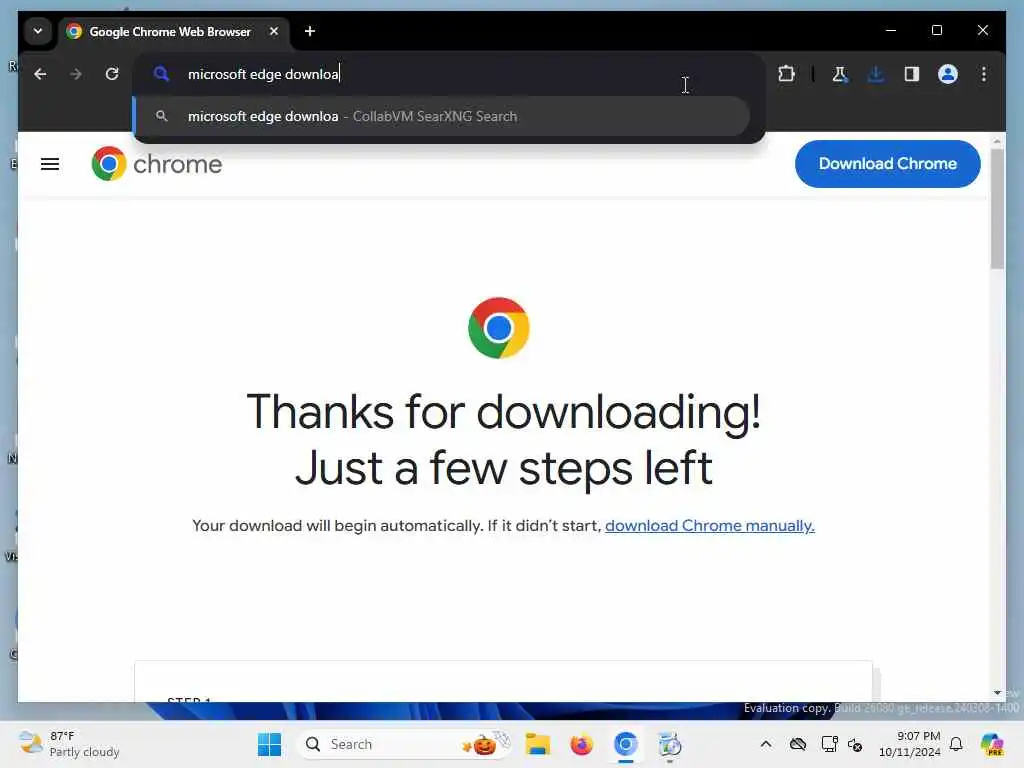Select the 'microsoft edge downloa' search suggestion
The height and width of the screenshot is (768, 1024).
[x=441, y=116]
